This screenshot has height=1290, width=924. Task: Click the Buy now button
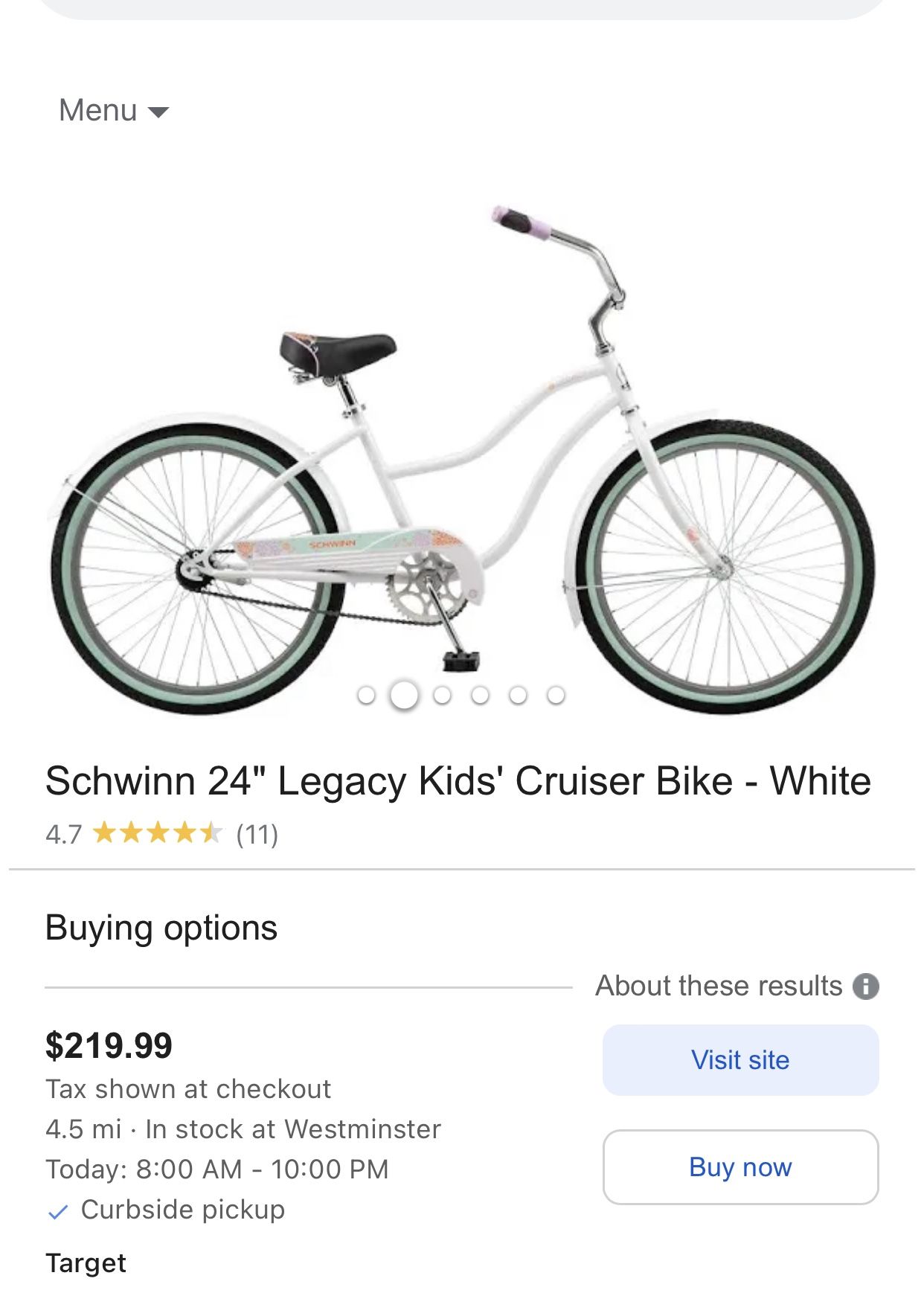(x=739, y=1167)
